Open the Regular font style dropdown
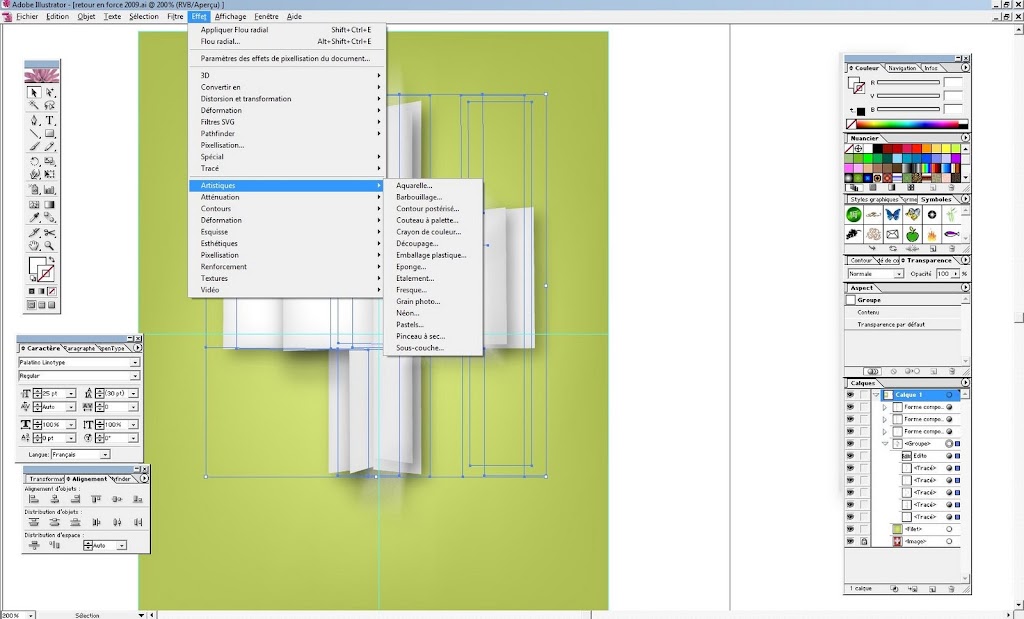 pos(135,376)
